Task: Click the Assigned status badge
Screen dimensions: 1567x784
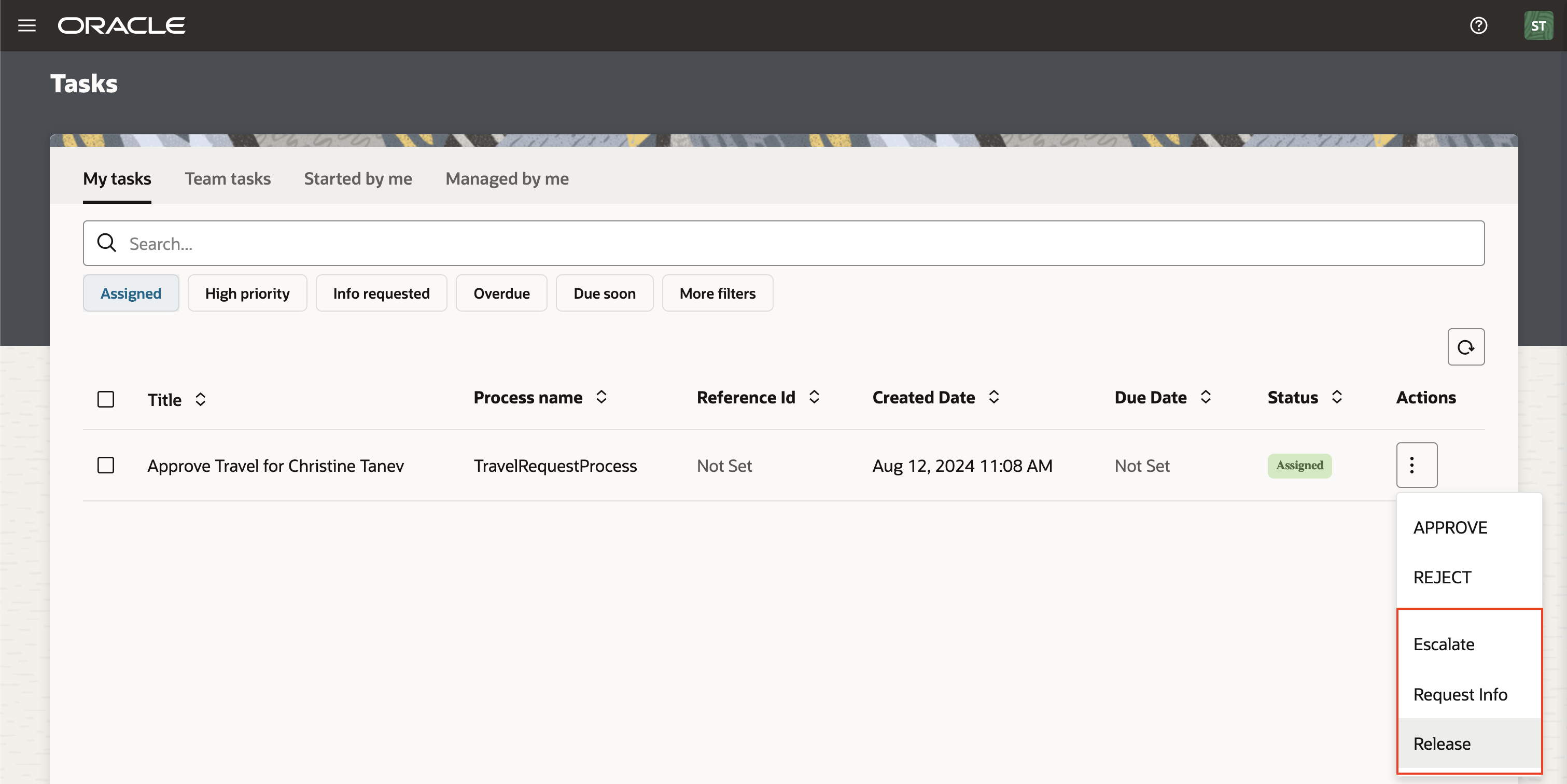Action: (1299, 465)
